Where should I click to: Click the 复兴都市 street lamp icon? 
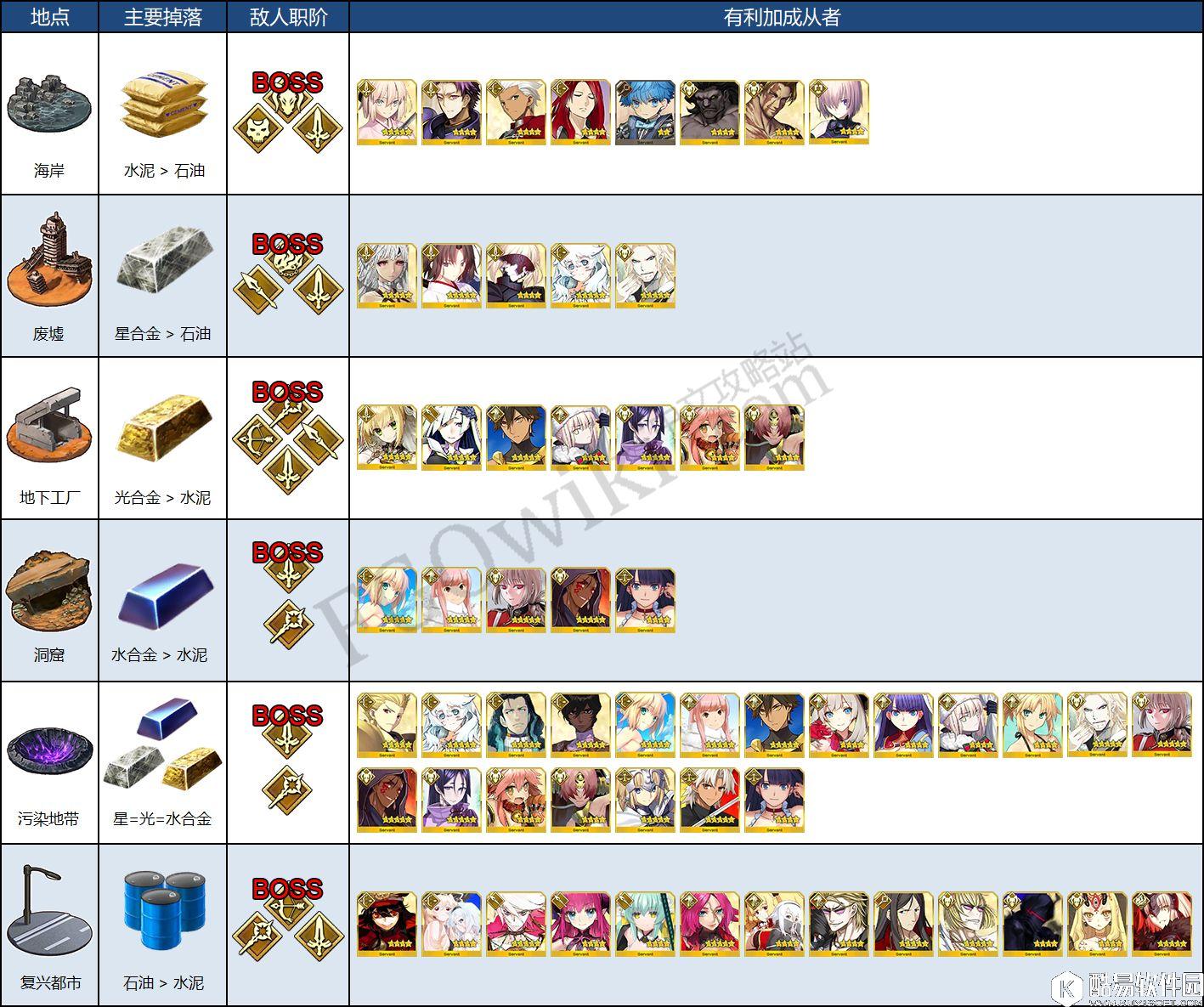pos(50,916)
